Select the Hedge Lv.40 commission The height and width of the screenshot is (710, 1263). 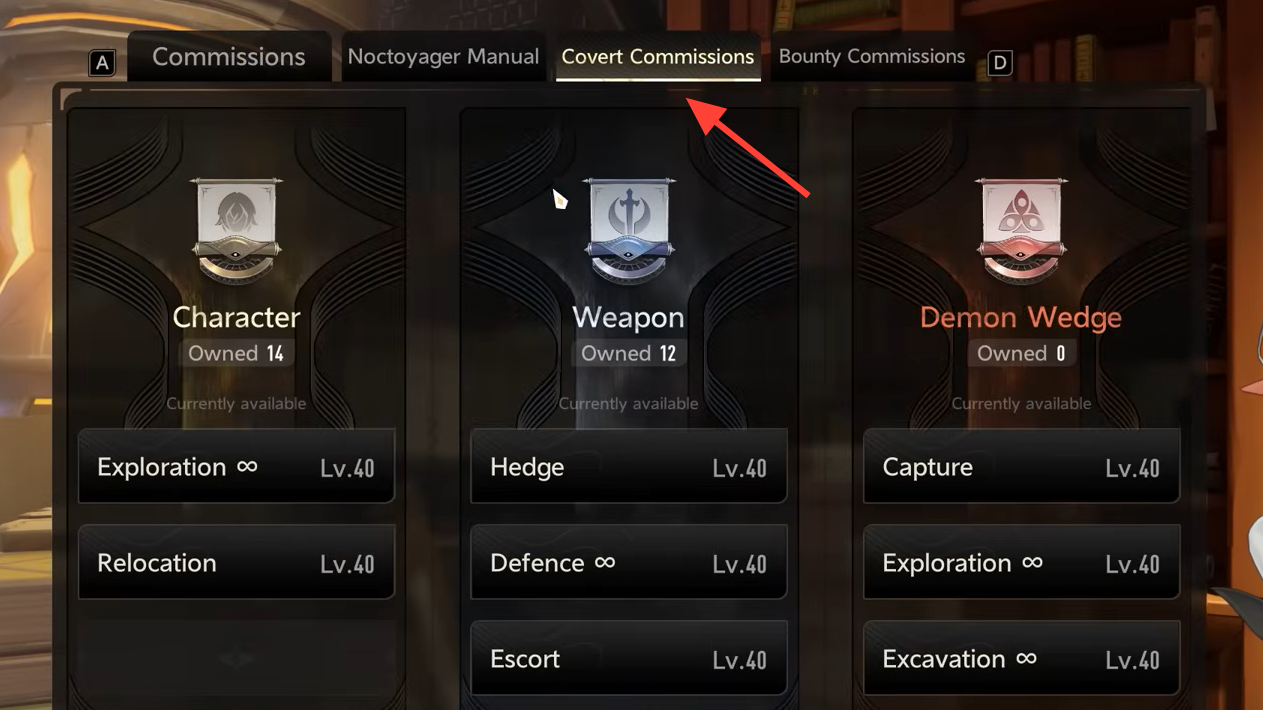(x=629, y=467)
